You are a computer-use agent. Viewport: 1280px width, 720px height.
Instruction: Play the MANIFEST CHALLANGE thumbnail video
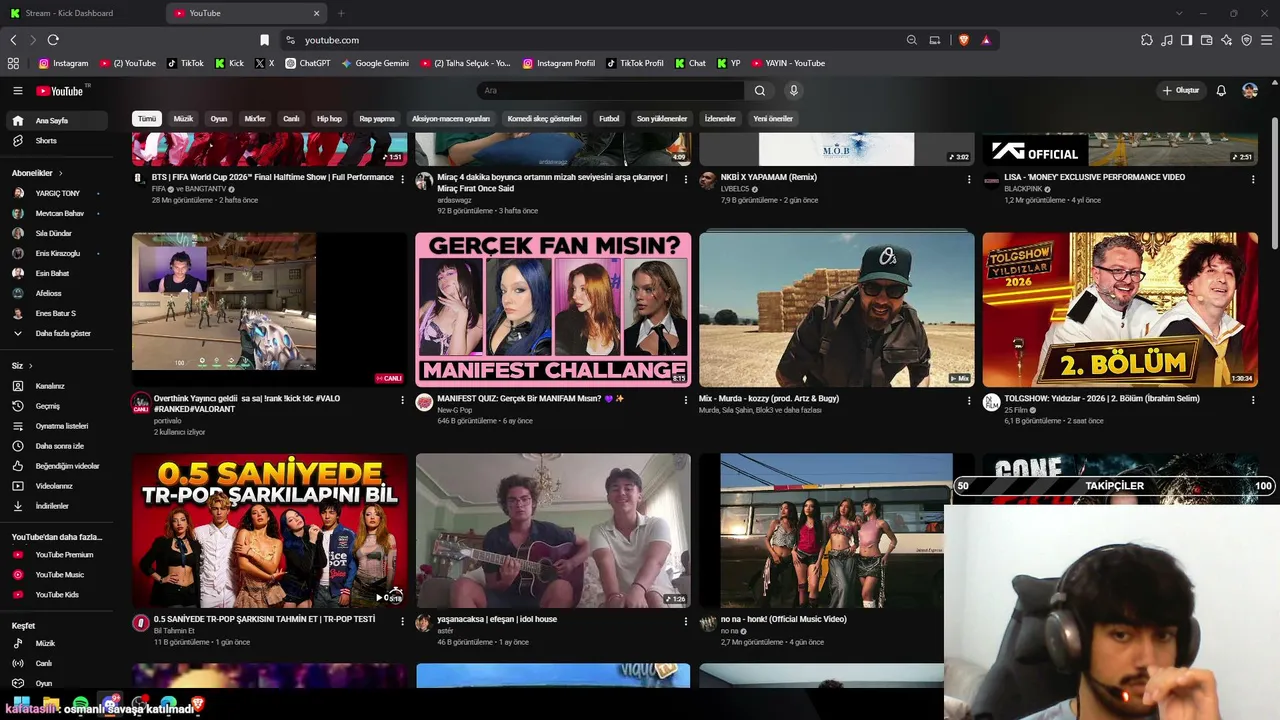(553, 310)
